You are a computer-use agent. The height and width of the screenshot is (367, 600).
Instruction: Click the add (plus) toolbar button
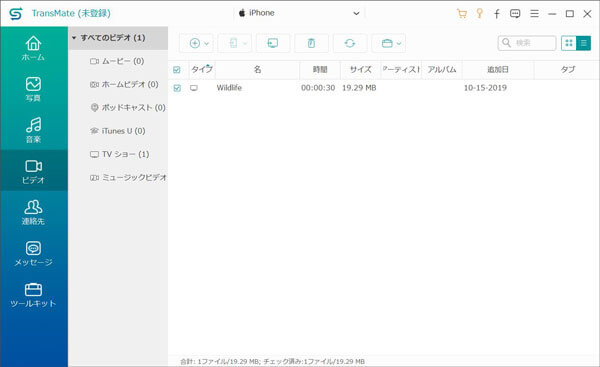click(195, 43)
